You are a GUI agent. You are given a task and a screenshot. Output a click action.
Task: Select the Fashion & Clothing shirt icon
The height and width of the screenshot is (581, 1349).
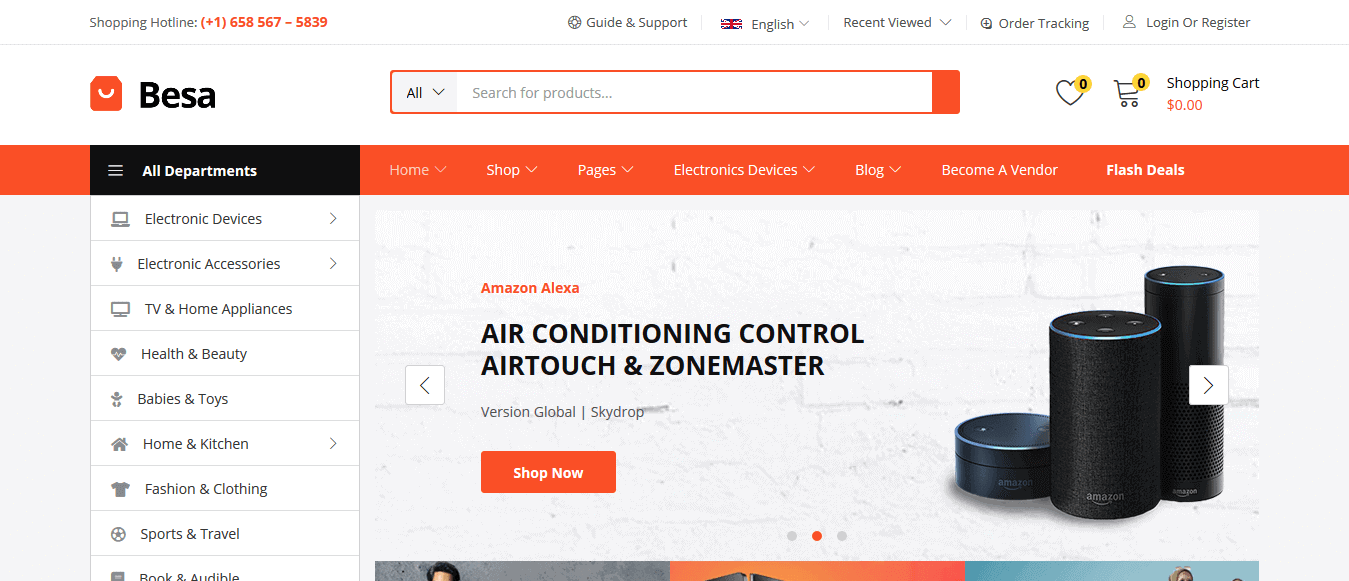(x=120, y=489)
